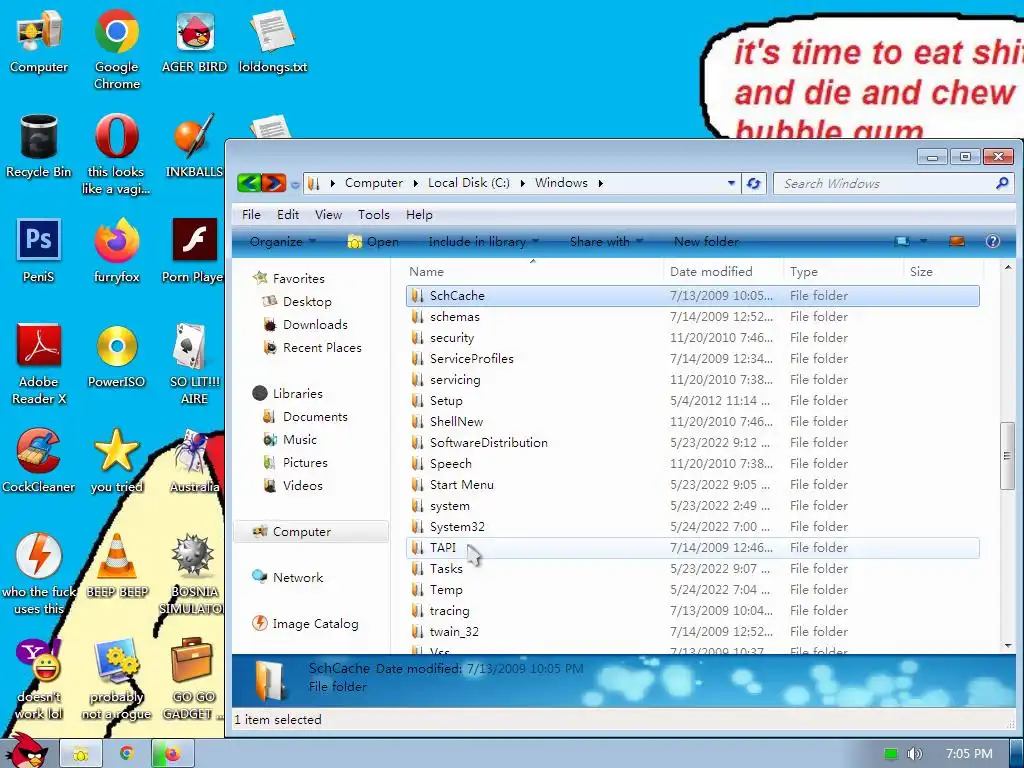Viewport: 1024px width, 768px height.
Task: Select the VLC cone icon BEEP BEEP
Action: tap(116, 566)
